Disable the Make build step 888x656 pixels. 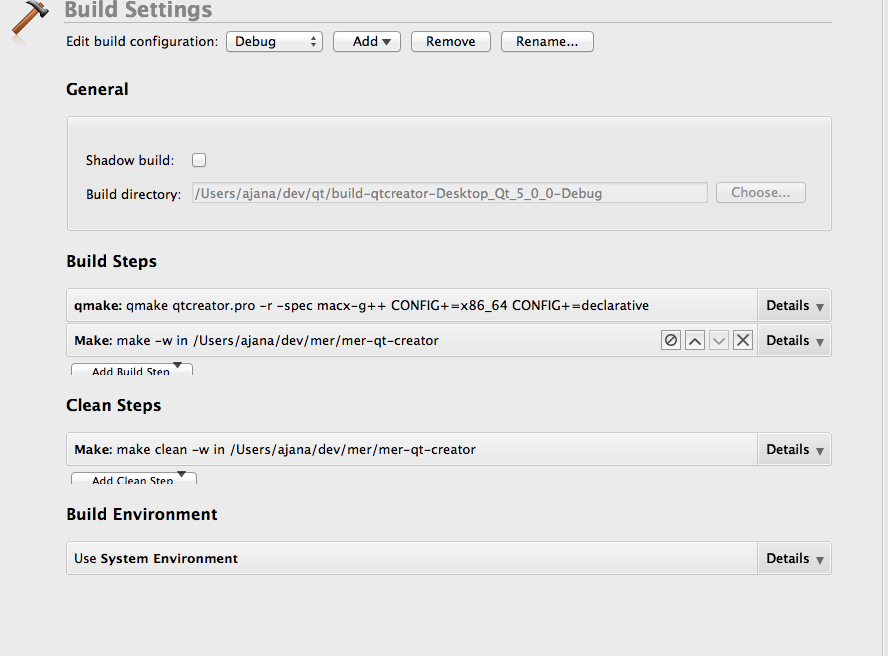click(x=671, y=340)
